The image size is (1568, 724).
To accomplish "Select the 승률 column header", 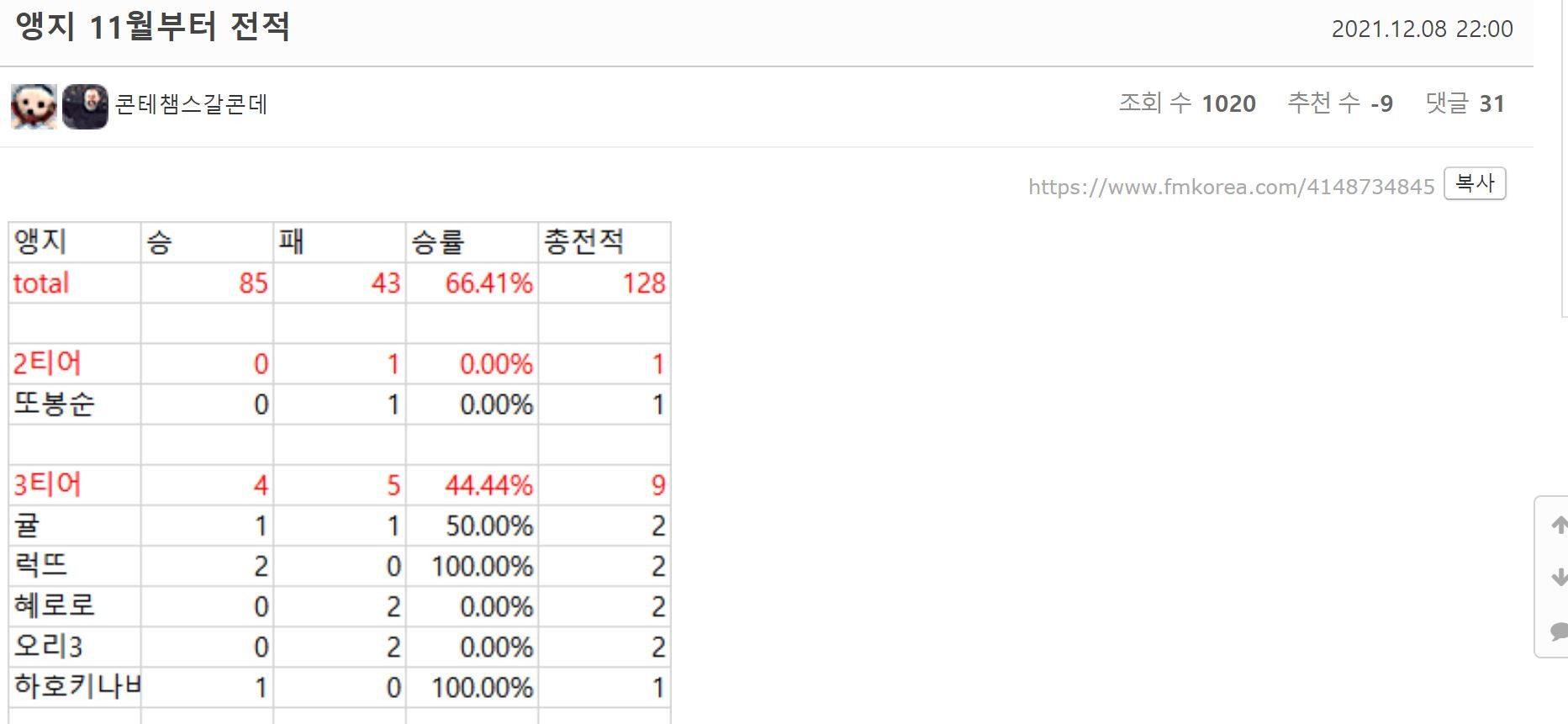I will [473, 242].
